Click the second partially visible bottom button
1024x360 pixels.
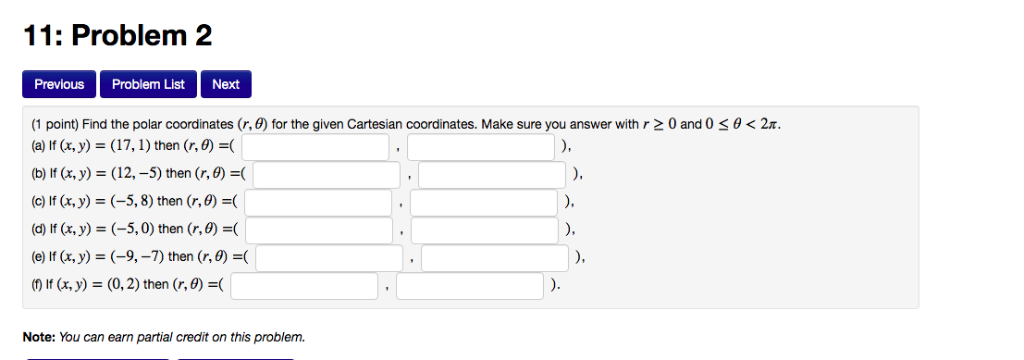[236, 359]
